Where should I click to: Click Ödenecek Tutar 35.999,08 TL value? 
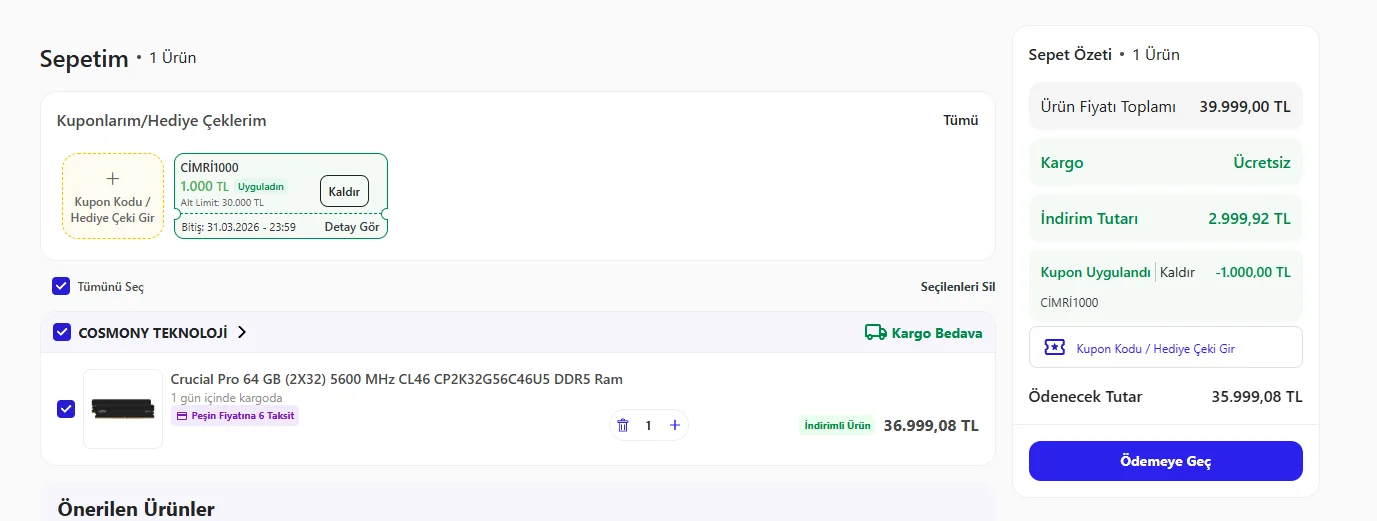(x=1257, y=396)
